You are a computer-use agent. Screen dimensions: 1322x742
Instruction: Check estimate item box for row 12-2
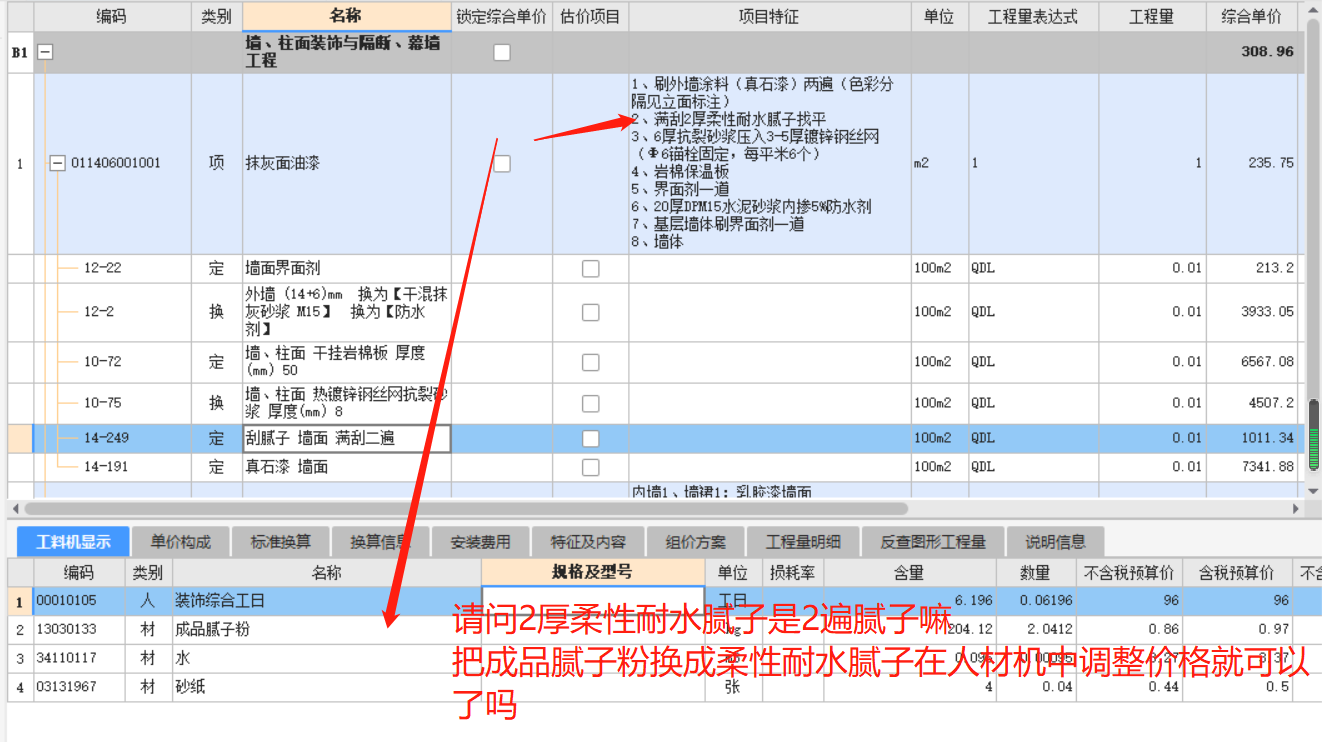(591, 312)
